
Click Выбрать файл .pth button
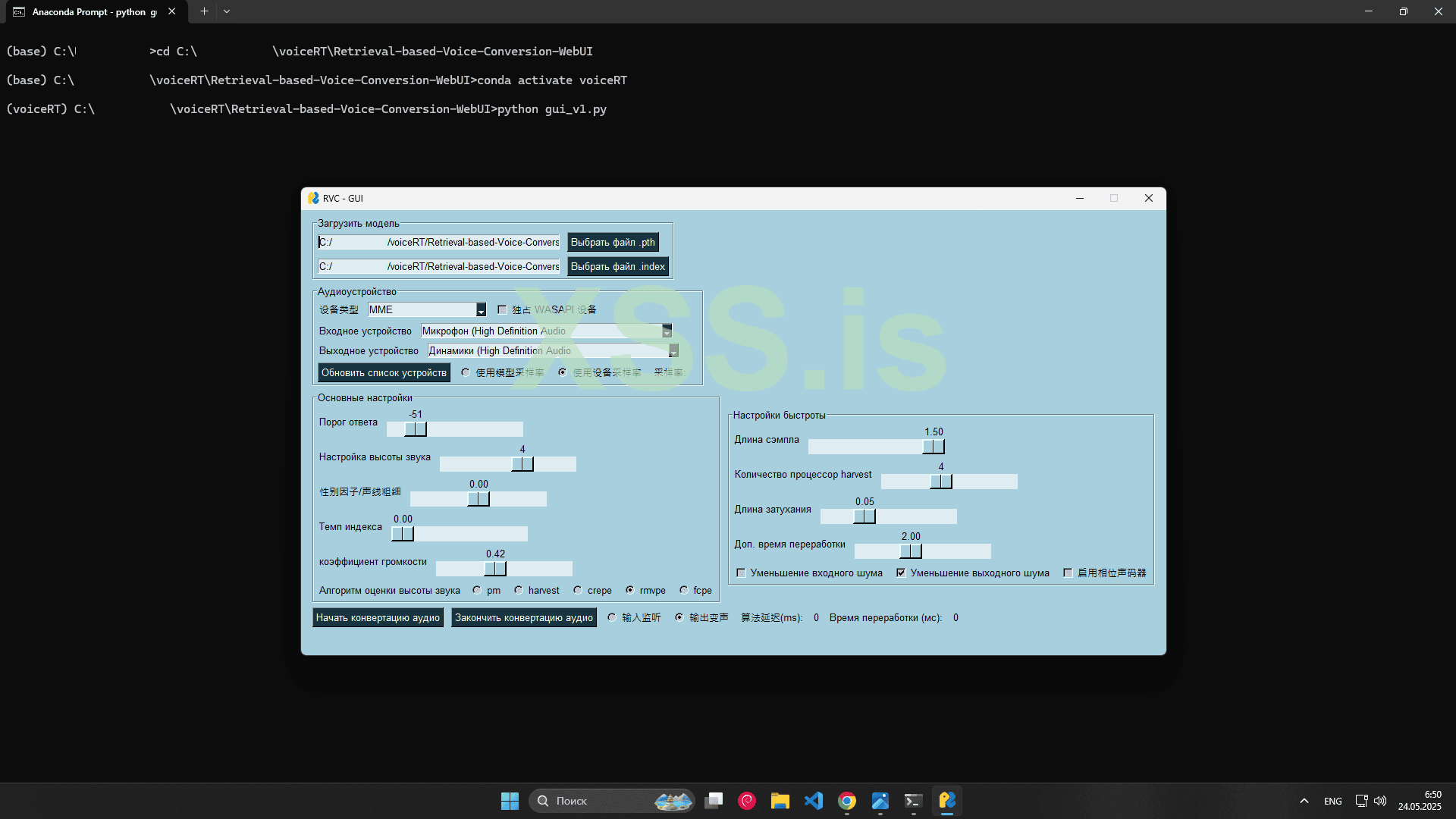(x=613, y=242)
